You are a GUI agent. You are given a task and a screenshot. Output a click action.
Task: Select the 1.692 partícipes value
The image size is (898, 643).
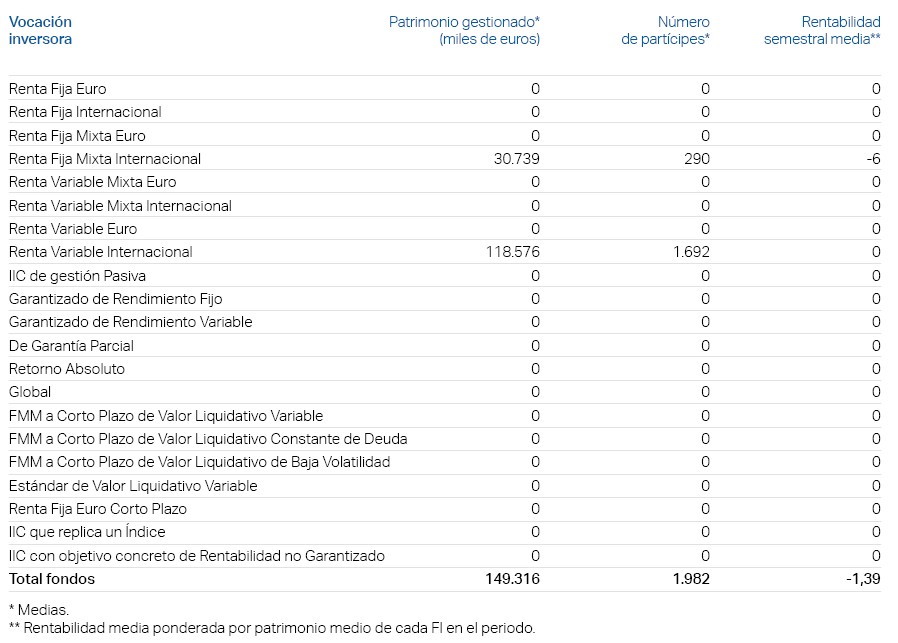[x=692, y=252]
